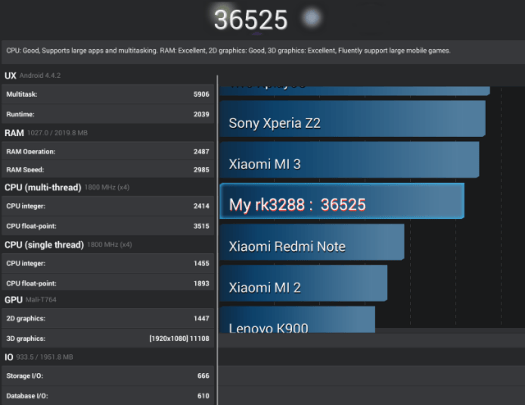Click the highlighted My rk3288 score bar
525x405 pixels.
[x=342, y=201]
